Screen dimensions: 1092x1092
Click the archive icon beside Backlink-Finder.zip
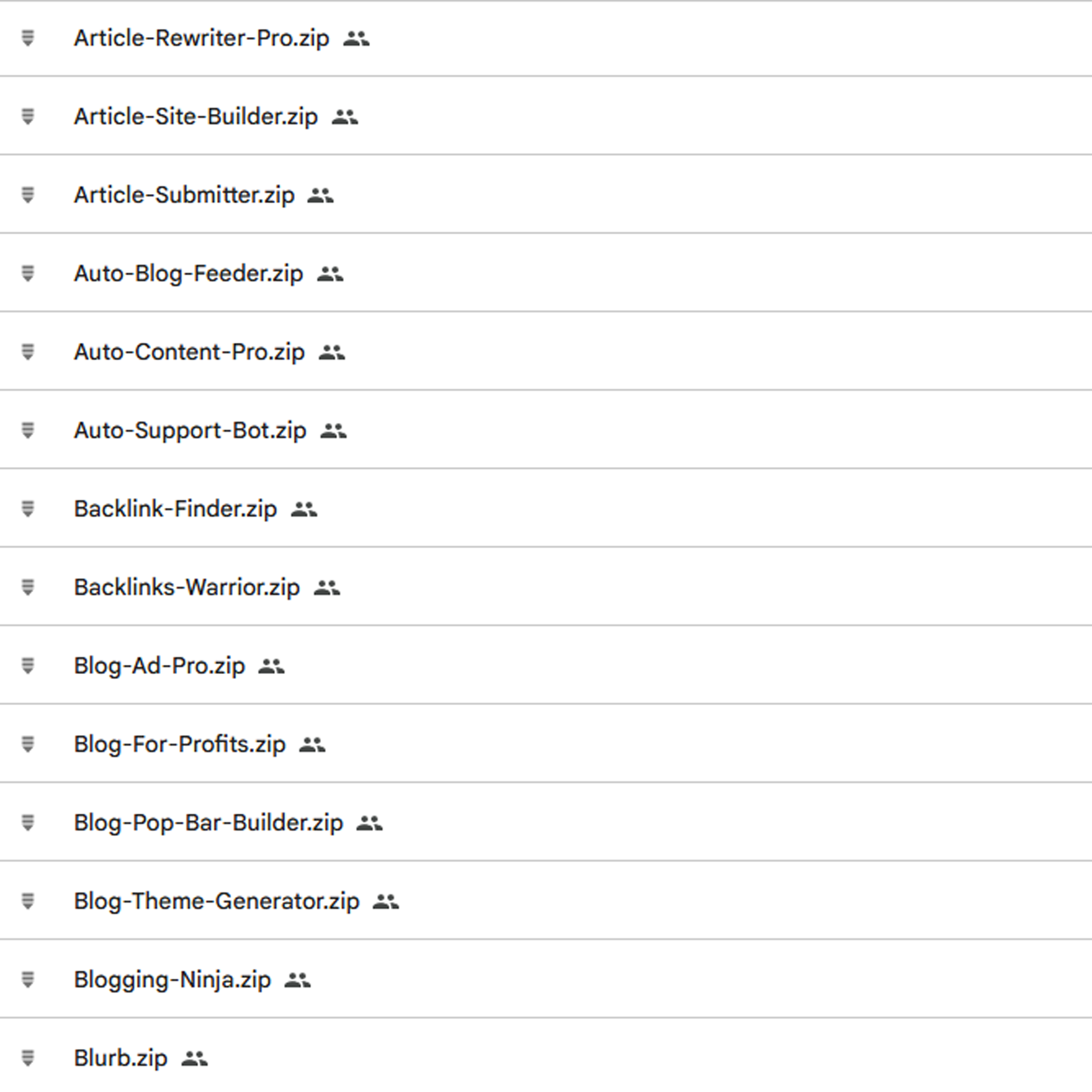coord(28,508)
